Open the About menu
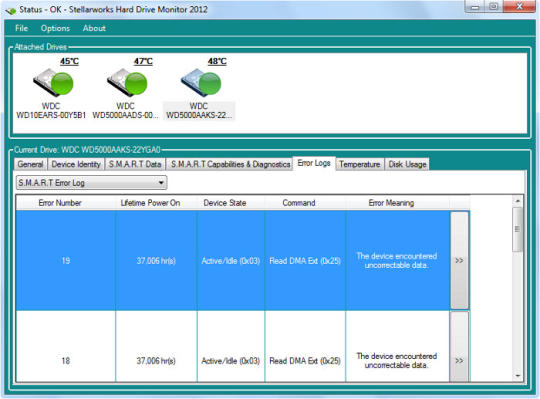This screenshot has width=540, height=399. [94, 28]
